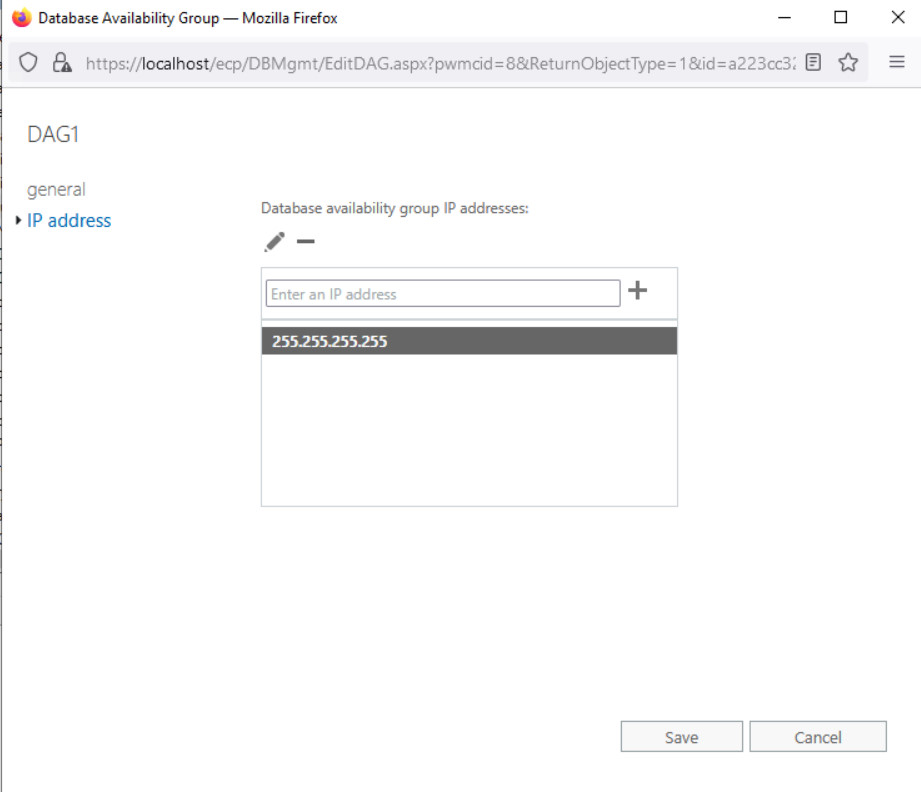Image resolution: width=921 pixels, height=792 pixels.
Task: Select the IP address tab
Action: 69,221
